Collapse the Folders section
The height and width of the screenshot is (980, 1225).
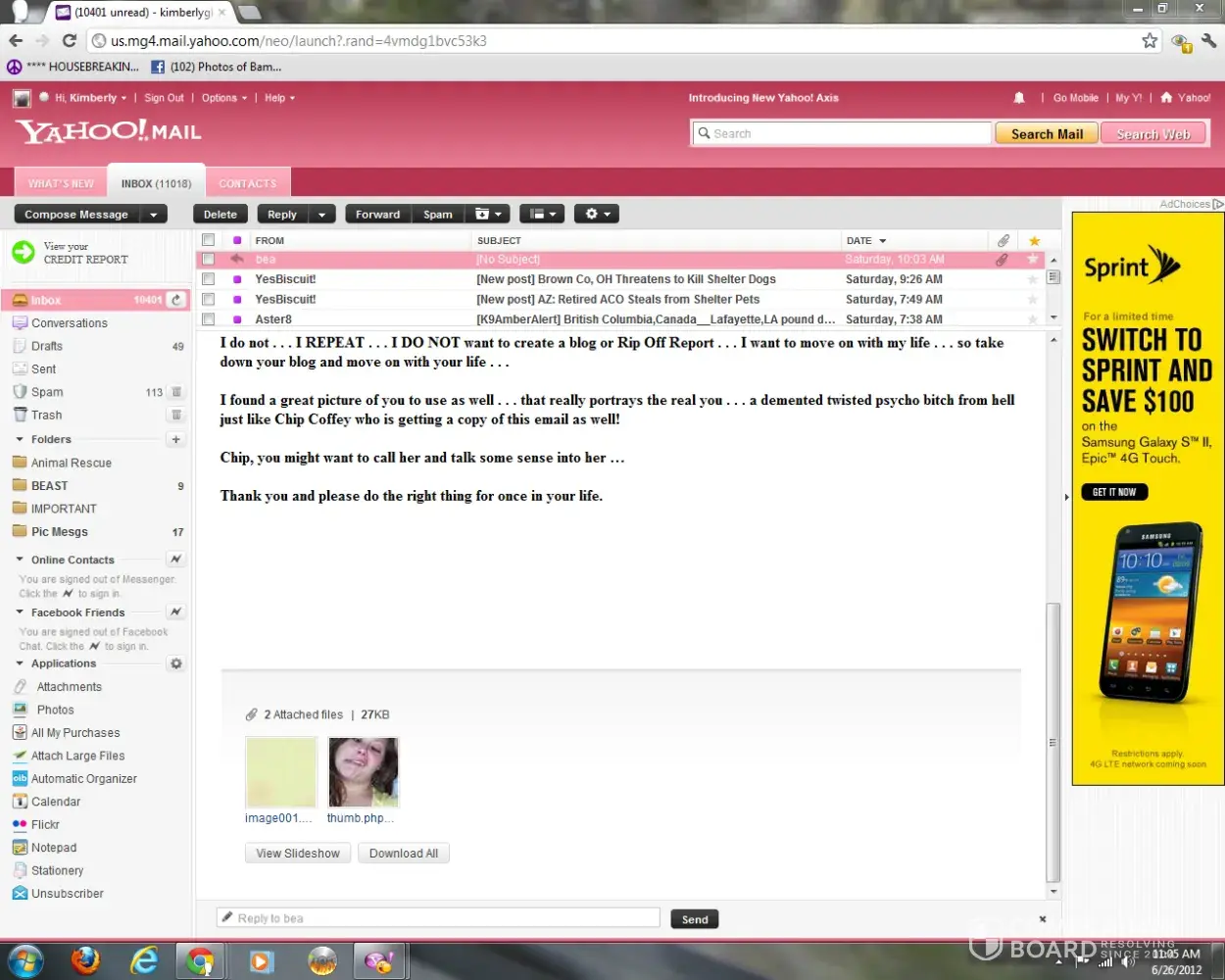(20, 439)
